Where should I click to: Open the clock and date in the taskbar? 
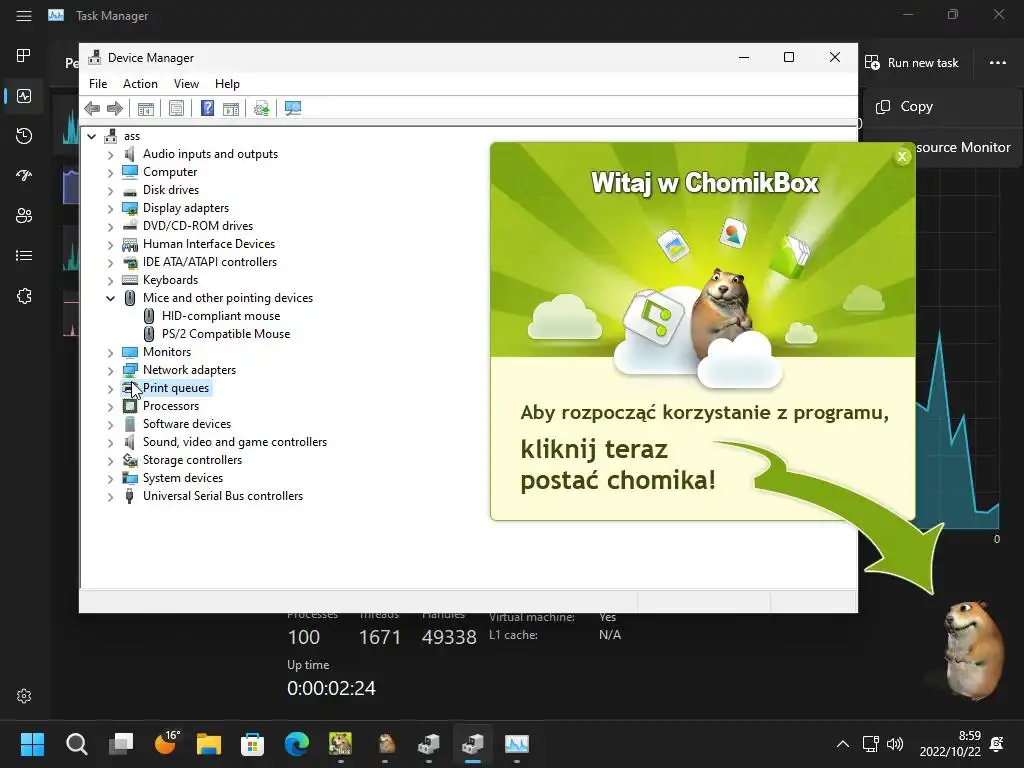pyautogui.click(x=950, y=744)
